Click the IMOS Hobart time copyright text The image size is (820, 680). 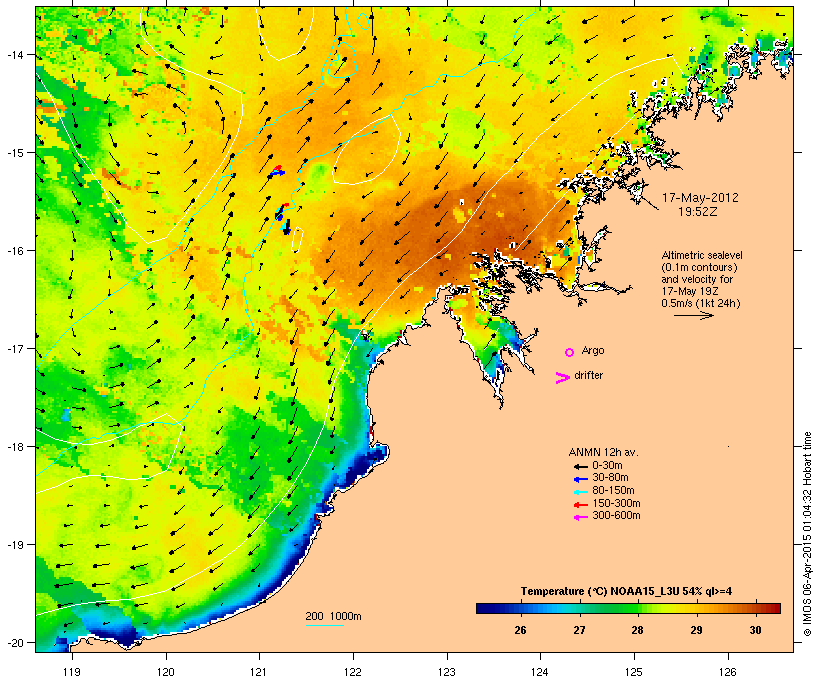click(807, 534)
